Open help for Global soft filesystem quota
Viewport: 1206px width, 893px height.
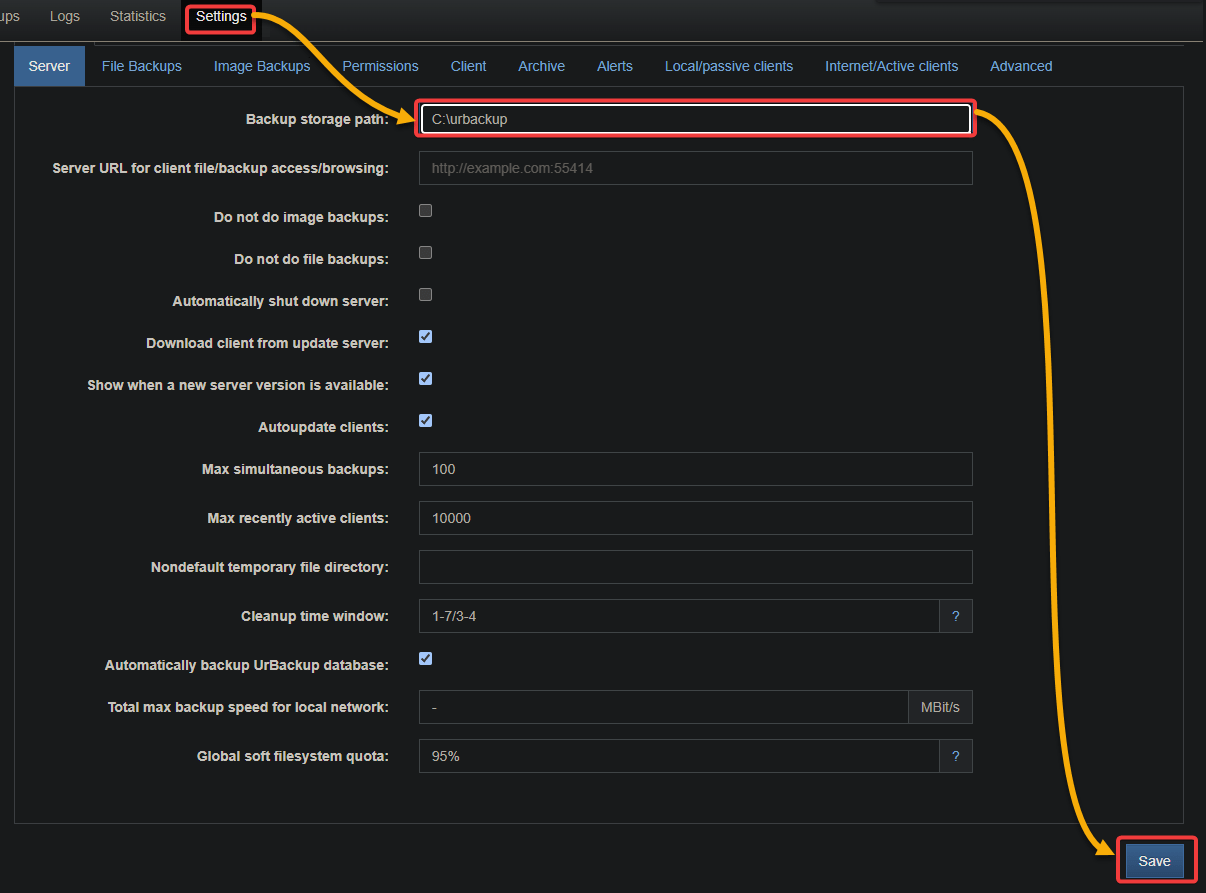[956, 756]
